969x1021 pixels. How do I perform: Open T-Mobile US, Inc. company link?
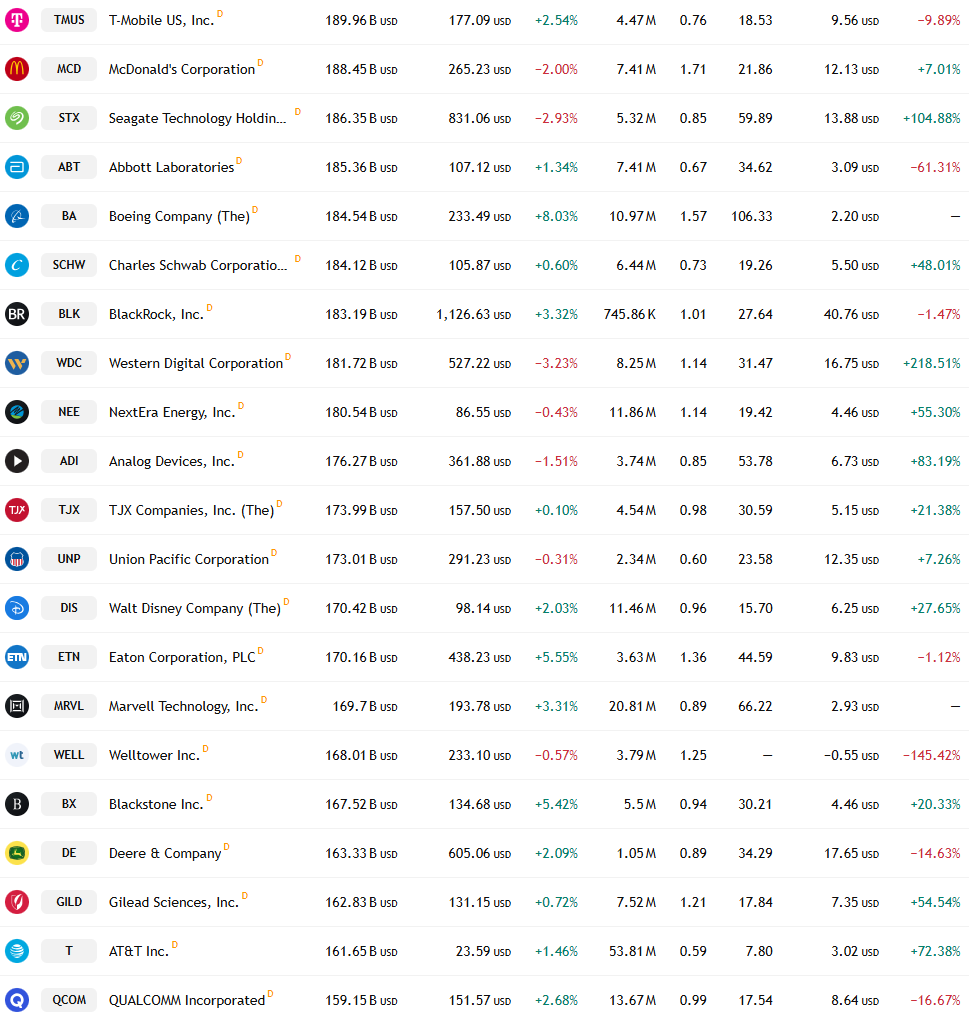[162, 20]
